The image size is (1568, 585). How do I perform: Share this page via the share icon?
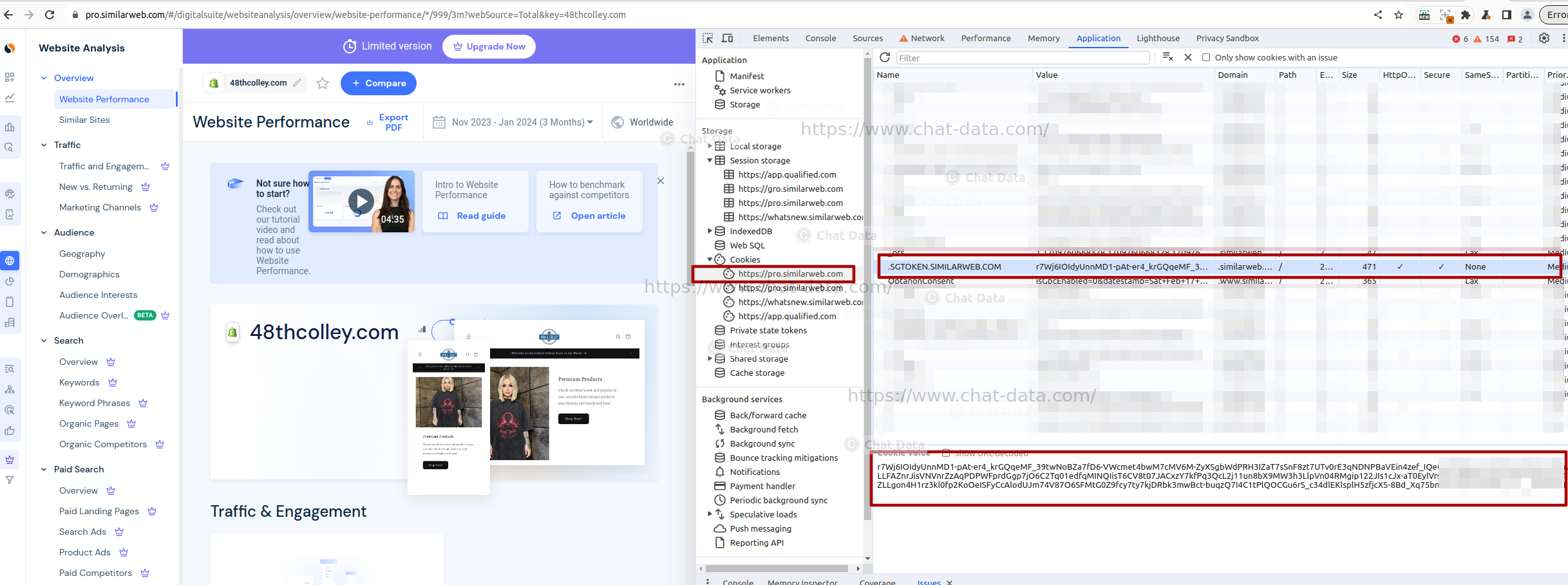1378,15
